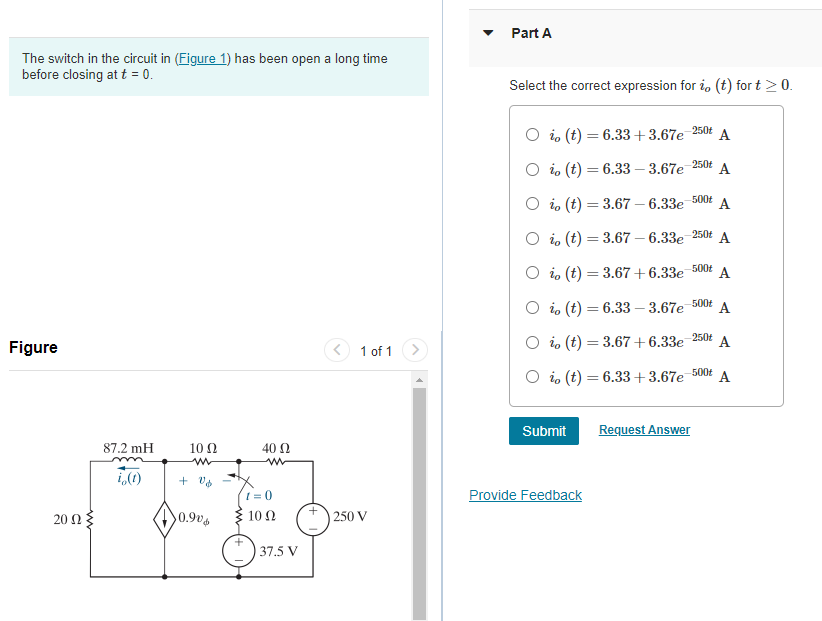The width and height of the screenshot is (822, 621).
Task: Open the Provide Feedback link
Action: (525, 495)
